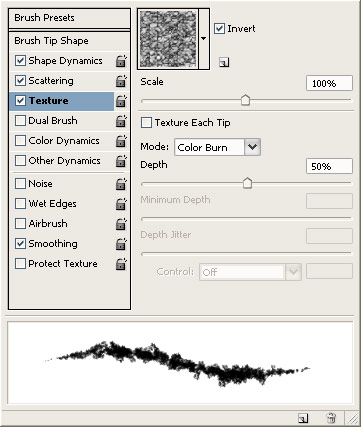Click the Protect Texture label
This screenshot has width=361, height=427.
click(63, 264)
